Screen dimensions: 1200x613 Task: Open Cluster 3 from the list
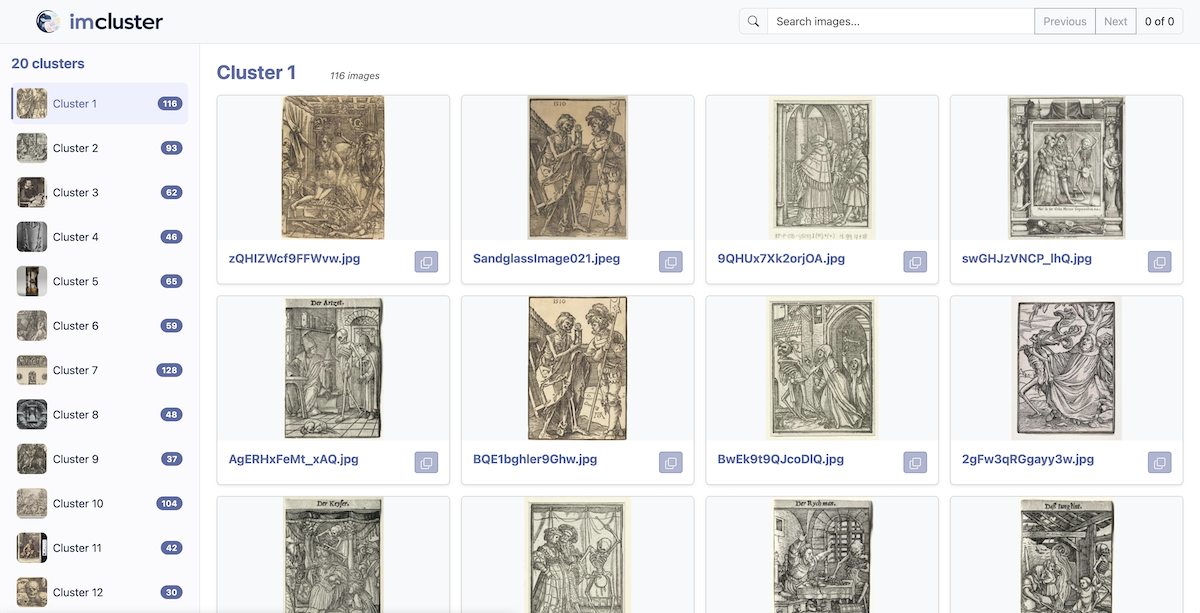coord(99,192)
